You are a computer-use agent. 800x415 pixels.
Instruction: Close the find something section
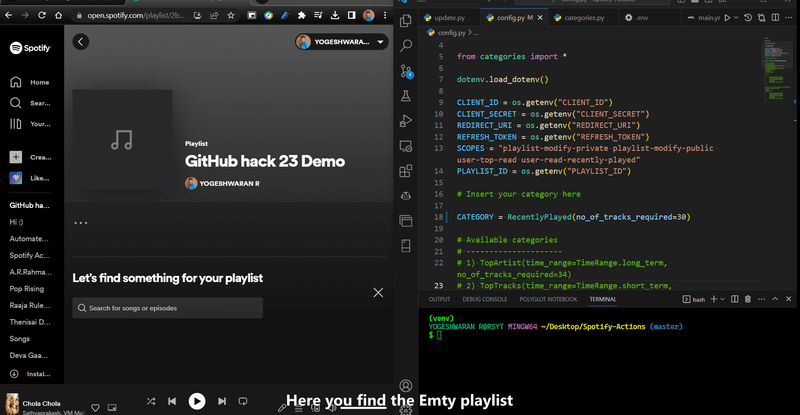[x=378, y=292]
